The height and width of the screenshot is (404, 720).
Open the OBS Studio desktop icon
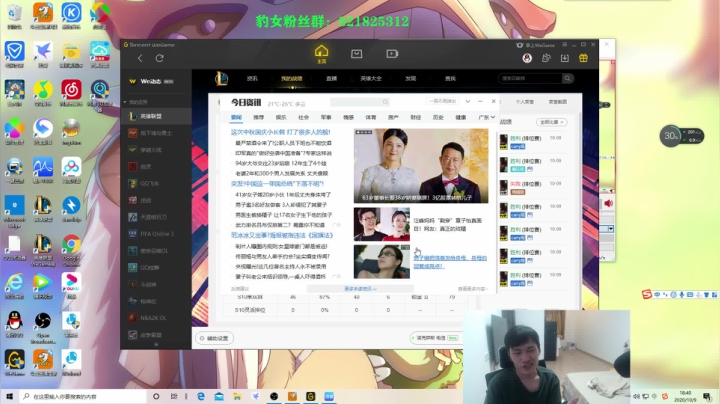click(43, 327)
